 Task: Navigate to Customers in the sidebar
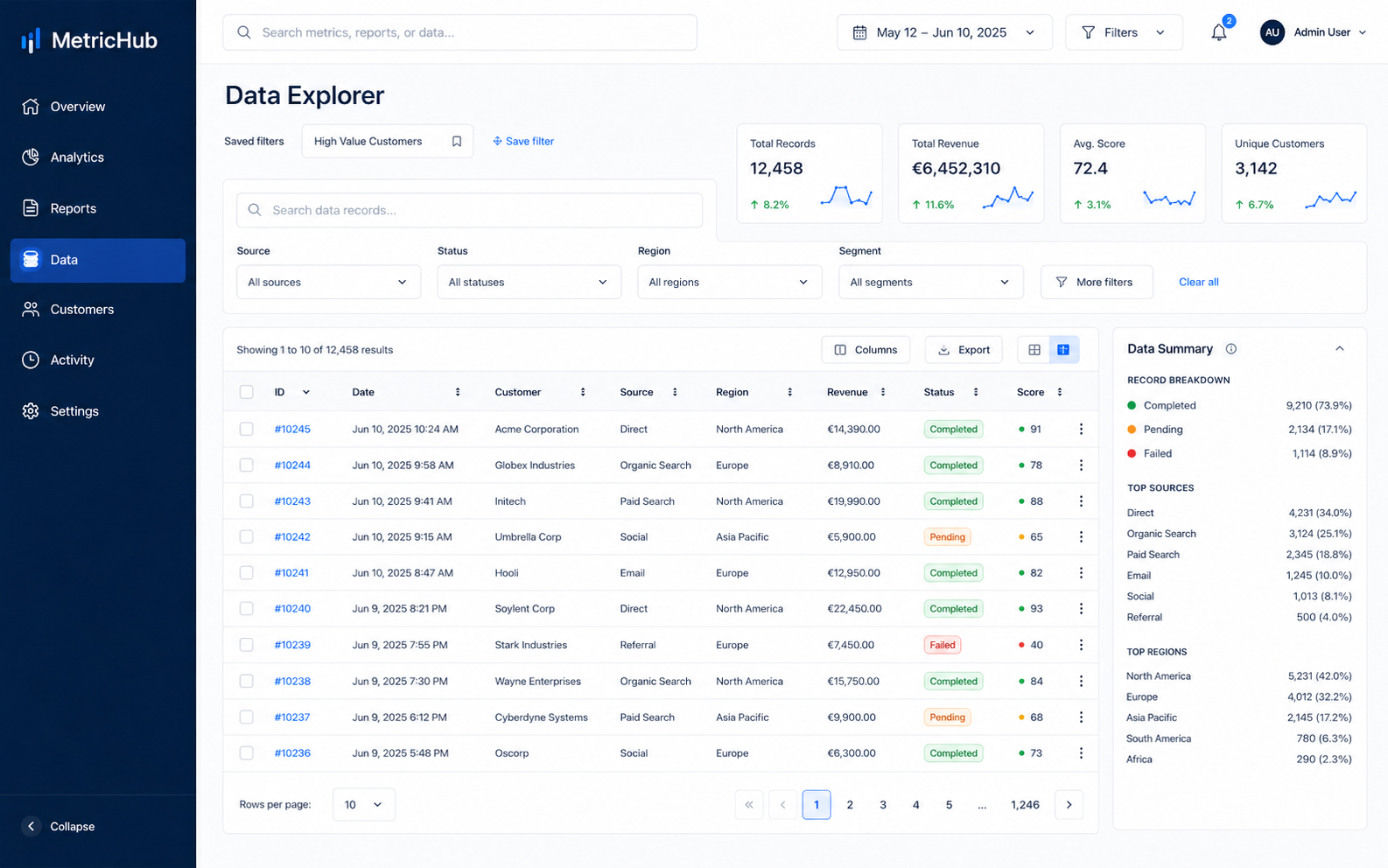pyautogui.click(x=98, y=310)
